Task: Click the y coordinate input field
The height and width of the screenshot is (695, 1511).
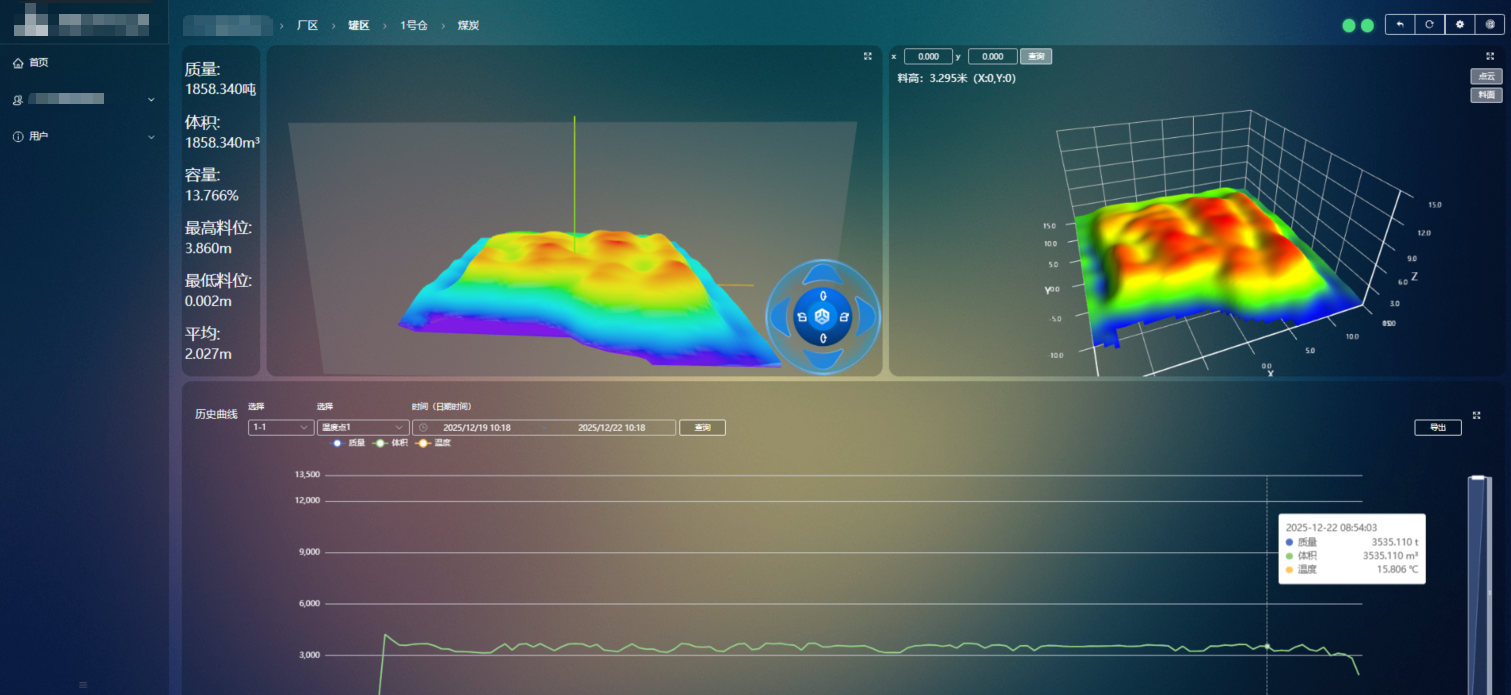Action: 993,57
